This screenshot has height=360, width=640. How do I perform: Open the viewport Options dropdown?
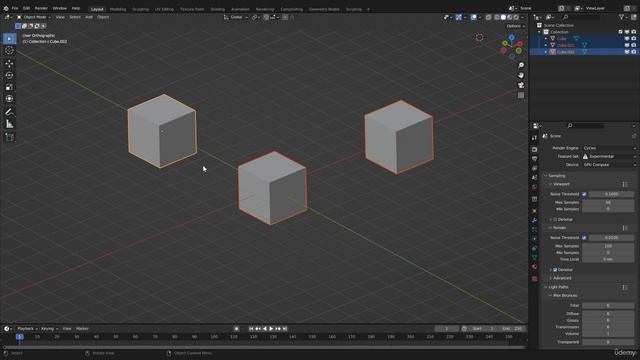click(x=516, y=26)
